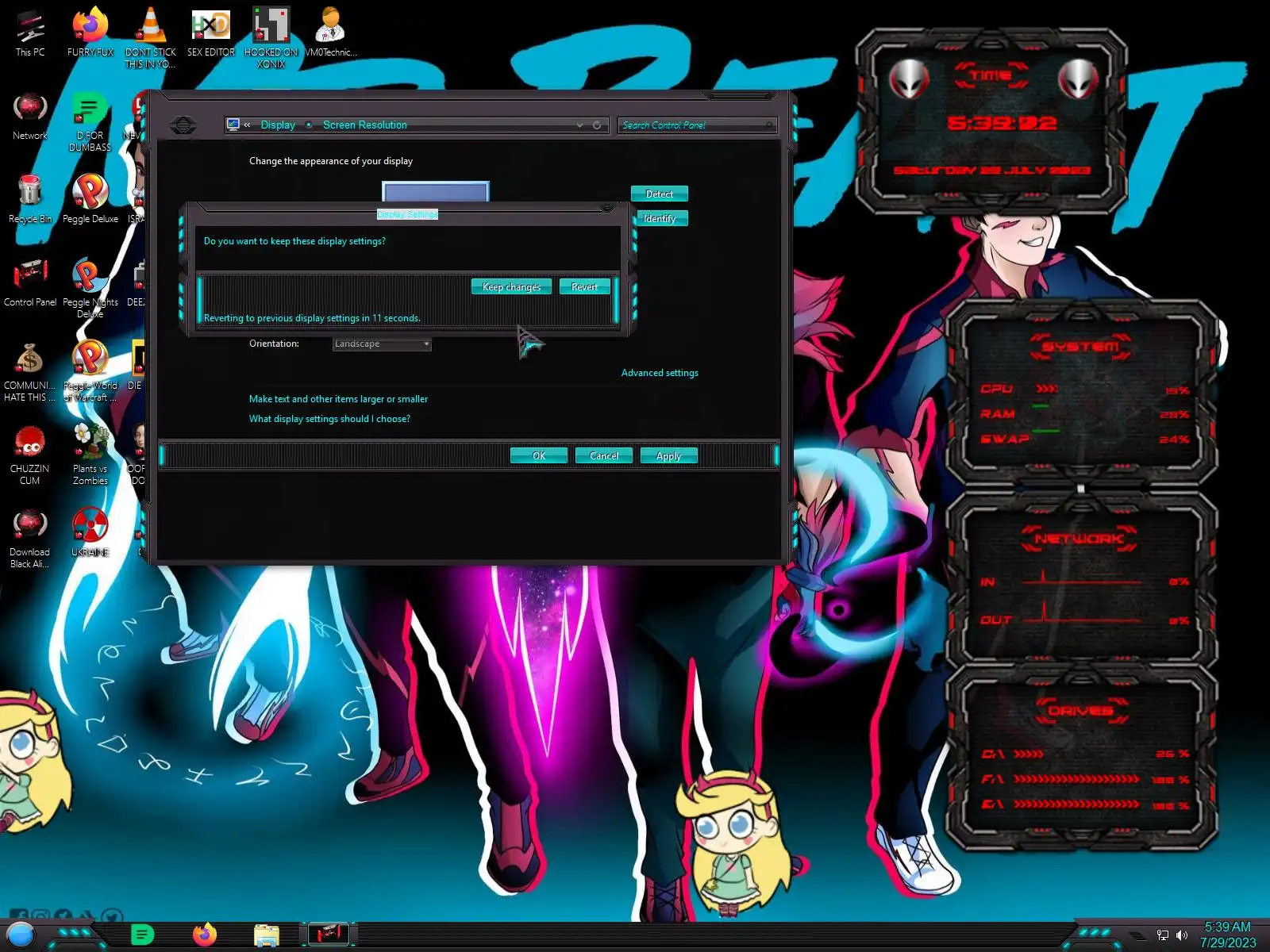Launch Plants vs Zombies
Viewport: 1270px width, 952px height.
(90, 455)
